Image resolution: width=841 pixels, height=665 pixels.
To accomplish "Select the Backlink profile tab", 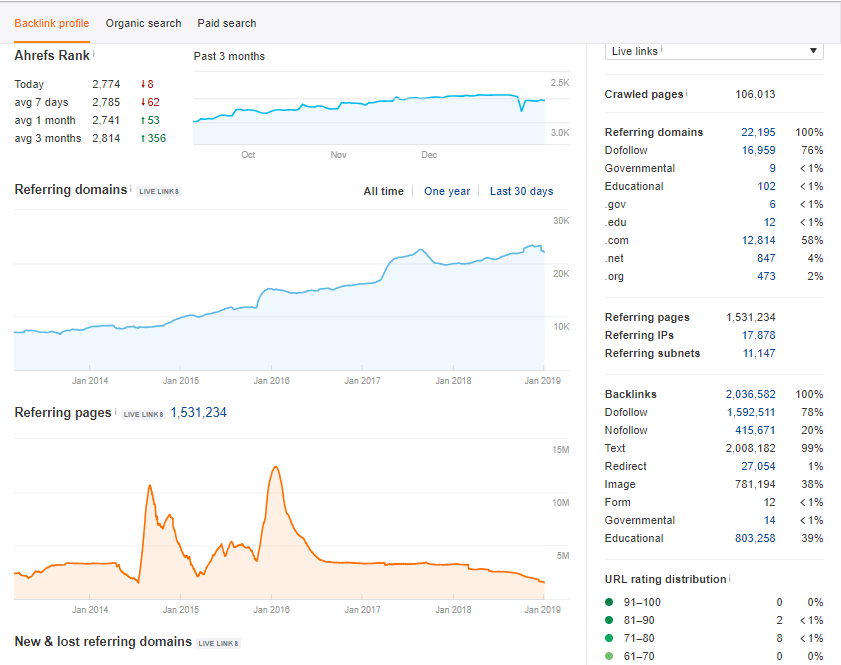I will [x=51, y=23].
